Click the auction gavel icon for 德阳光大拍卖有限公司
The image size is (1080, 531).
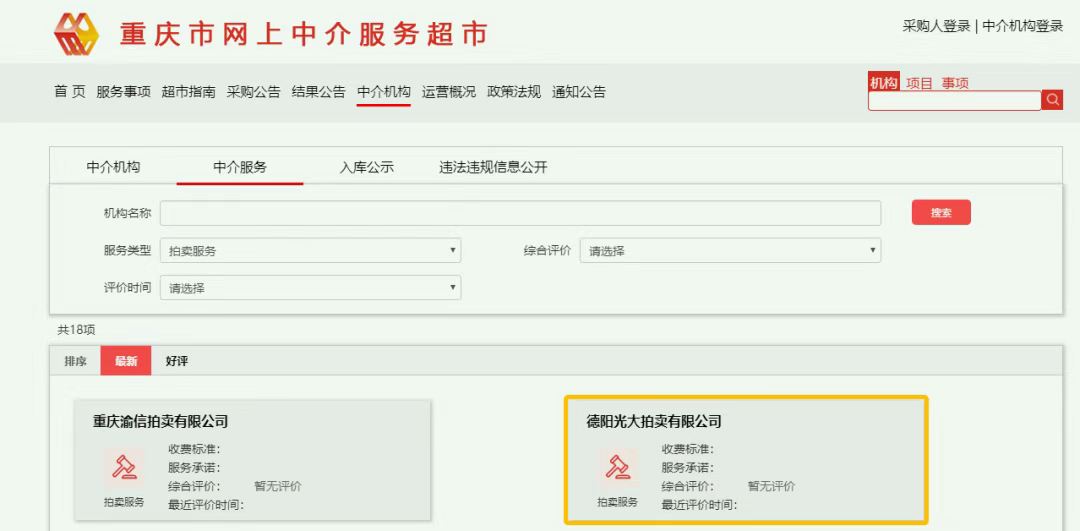click(x=617, y=468)
